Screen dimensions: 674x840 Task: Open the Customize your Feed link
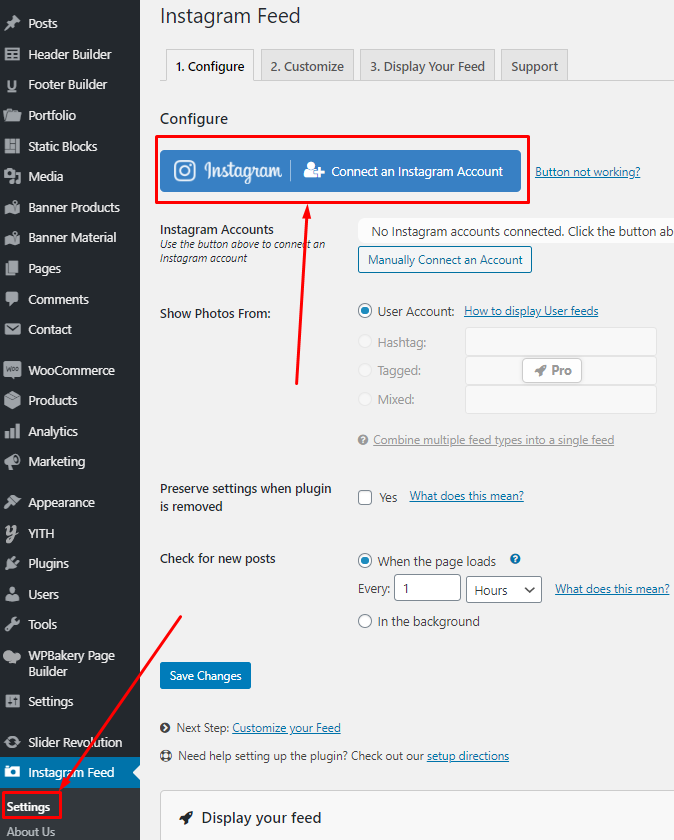click(286, 728)
